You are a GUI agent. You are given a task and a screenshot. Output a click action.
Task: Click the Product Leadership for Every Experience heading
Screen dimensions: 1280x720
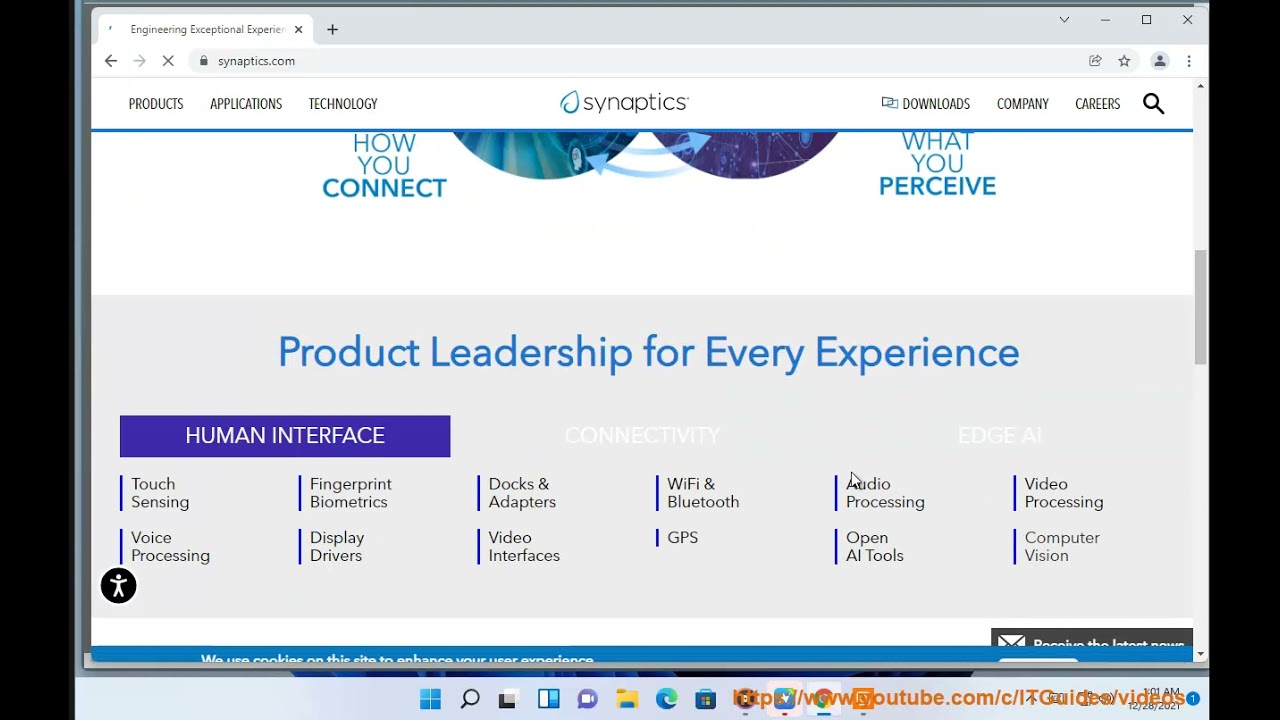[648, 353]
